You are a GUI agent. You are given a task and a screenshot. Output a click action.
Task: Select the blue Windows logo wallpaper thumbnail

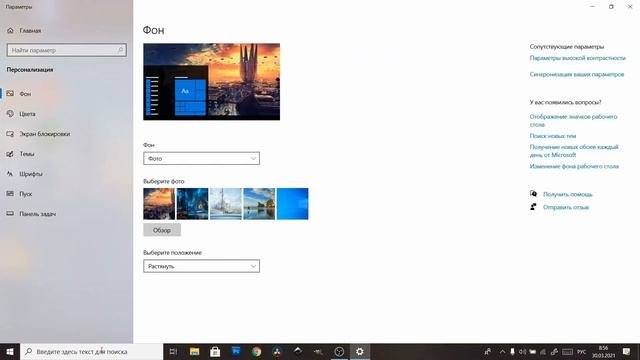pyautogui.click(x=293, y=204)
